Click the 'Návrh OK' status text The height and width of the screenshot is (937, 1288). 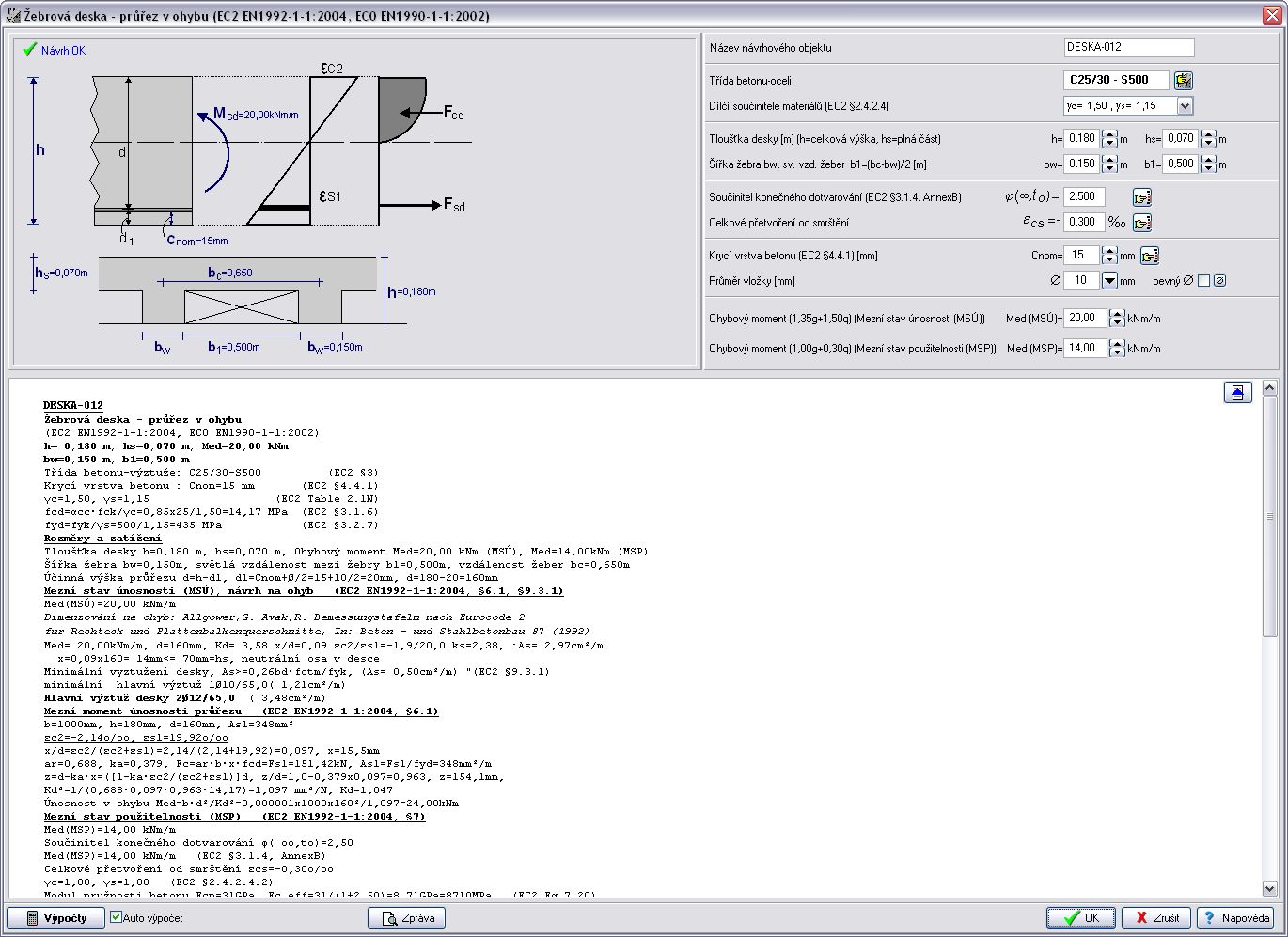click(x=63, y=51)
